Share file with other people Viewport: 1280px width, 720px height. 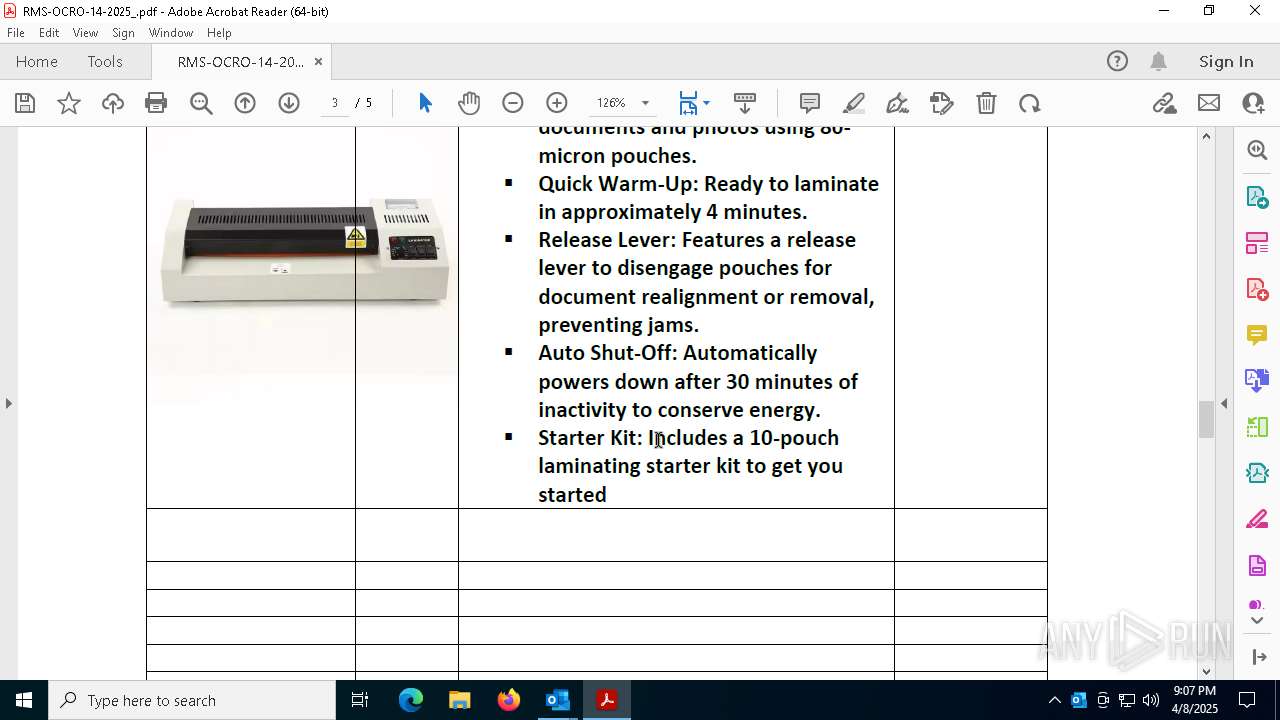tap(1253, 103)
